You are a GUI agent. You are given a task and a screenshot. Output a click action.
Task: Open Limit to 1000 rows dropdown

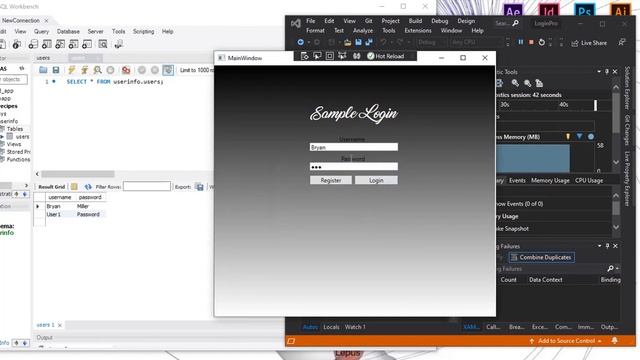tap(196, 70)
